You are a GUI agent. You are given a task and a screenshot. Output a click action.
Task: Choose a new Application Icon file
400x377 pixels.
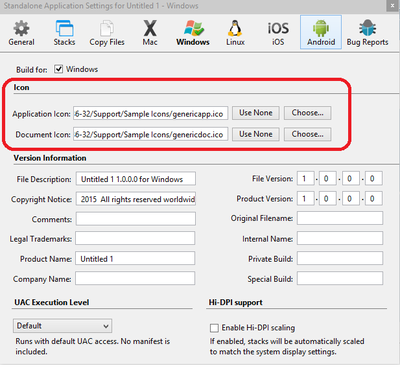[x=307, y=113]
